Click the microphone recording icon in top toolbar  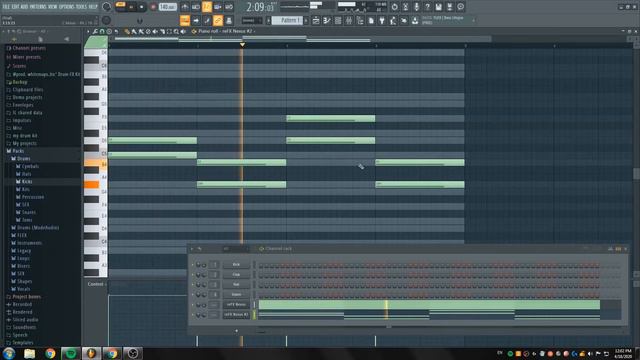pos(416,7)
